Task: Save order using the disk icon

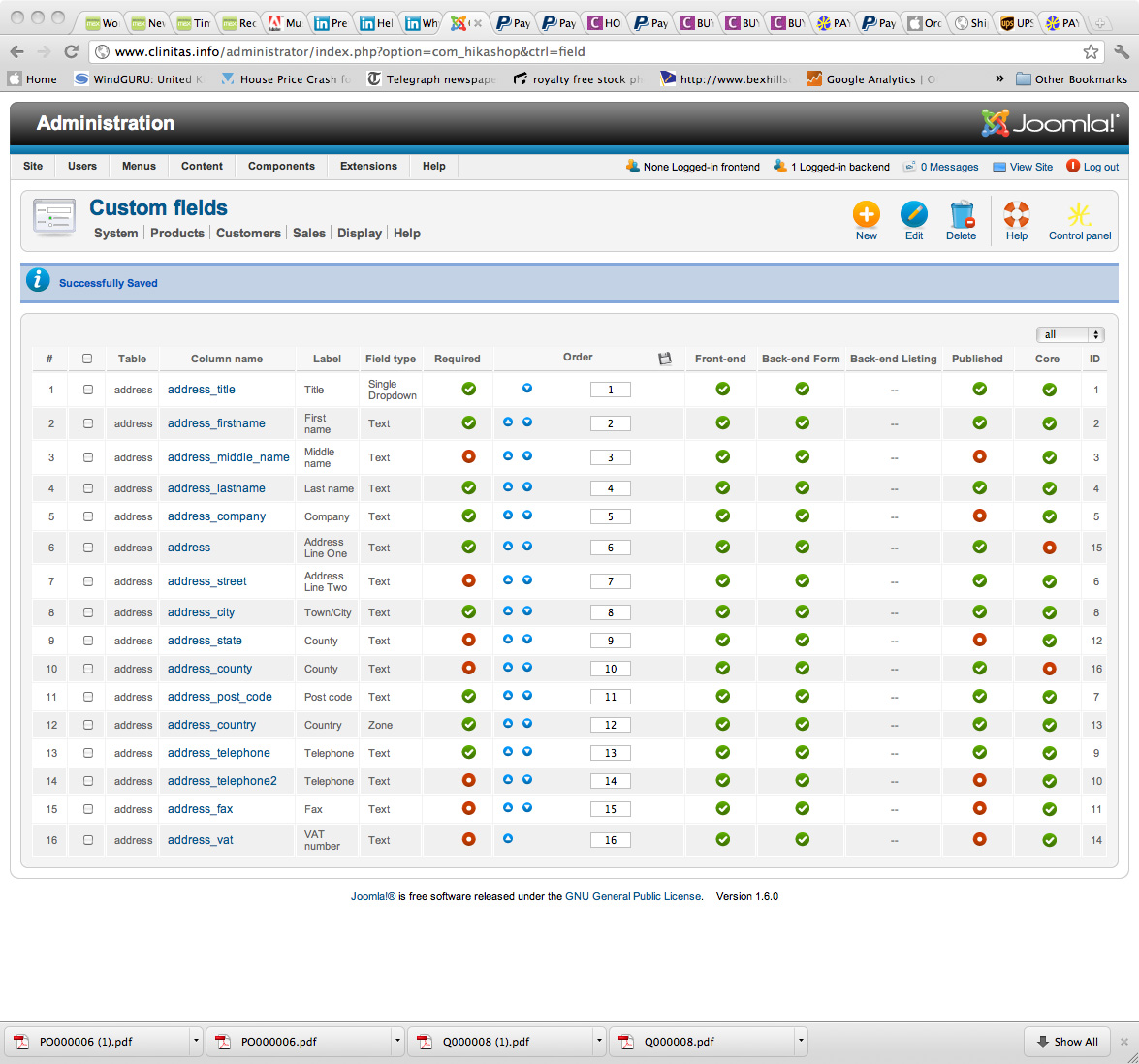Action: (665, 359)
